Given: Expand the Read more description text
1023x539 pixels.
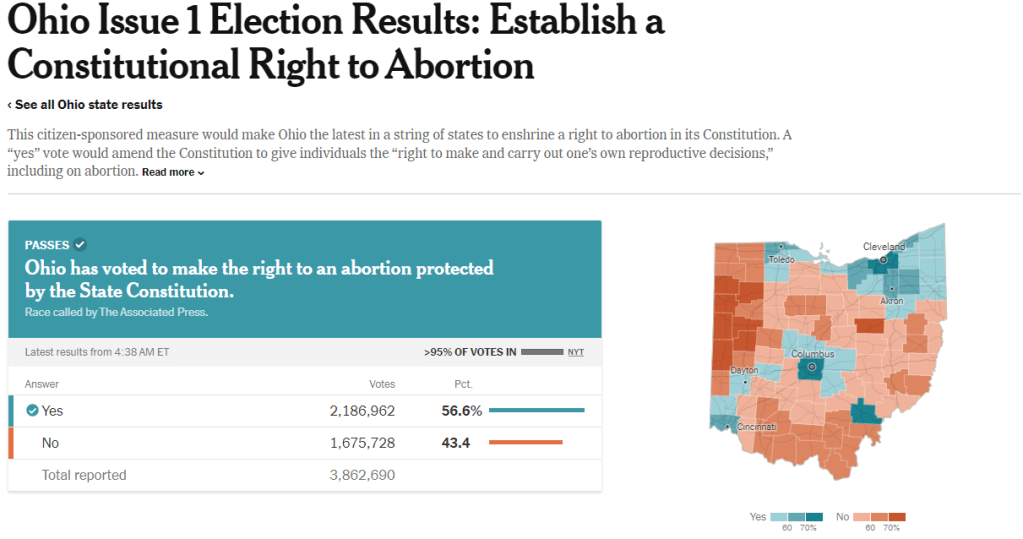Looking at the screenshot, I should [173, 173].
